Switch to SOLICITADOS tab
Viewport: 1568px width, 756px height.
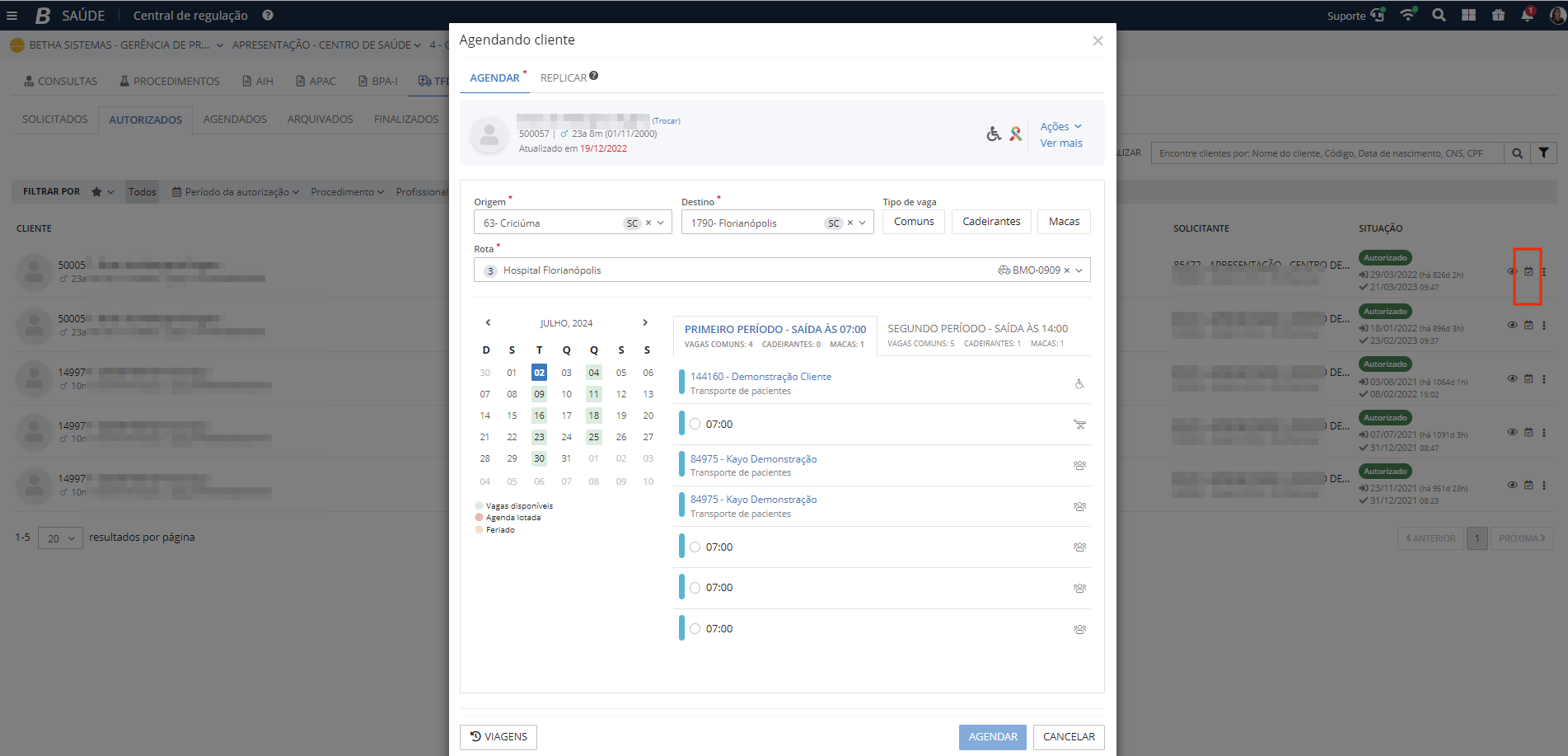pos(54,120)
